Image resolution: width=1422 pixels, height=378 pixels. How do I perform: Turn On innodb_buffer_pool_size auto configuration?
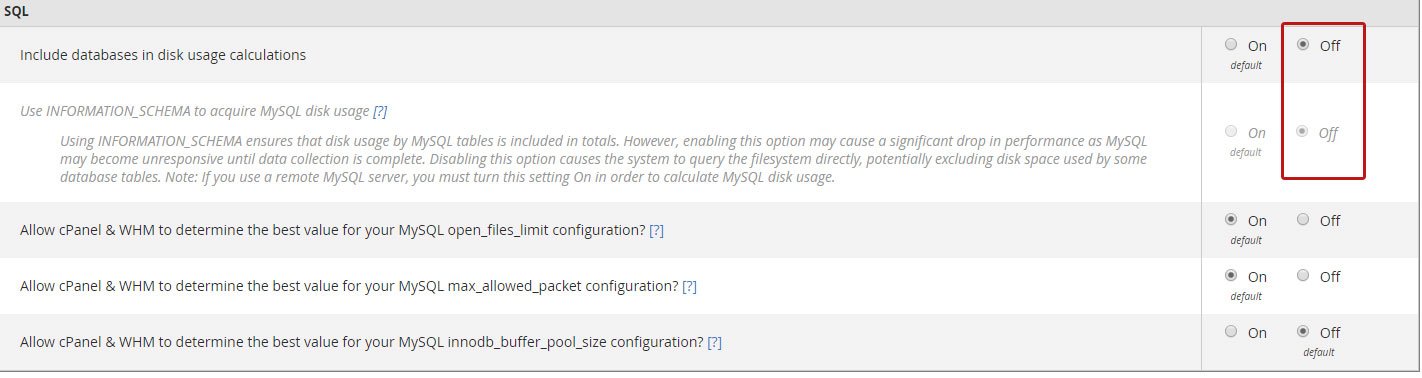1231,332
